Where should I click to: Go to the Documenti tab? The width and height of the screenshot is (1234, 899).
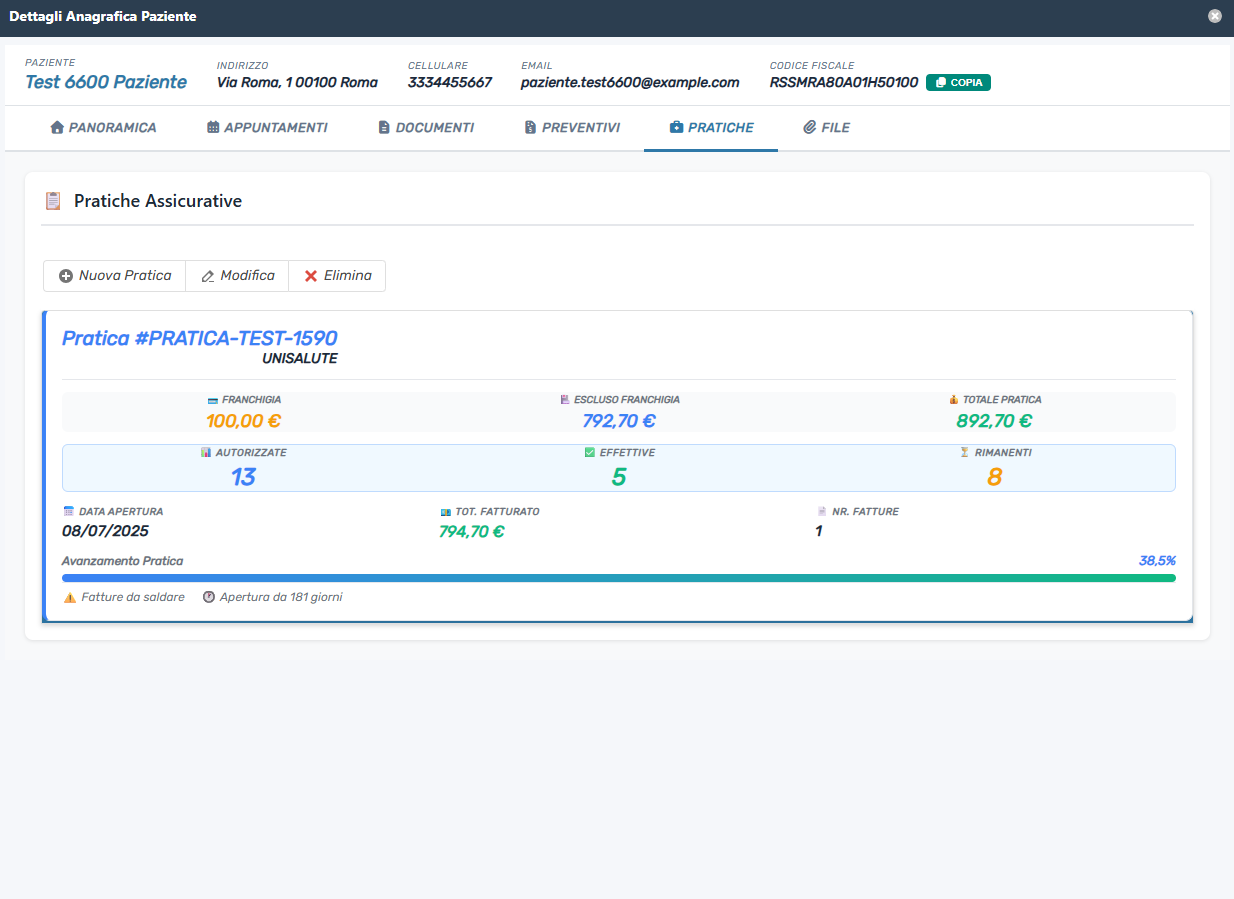(x=426, y=128)
